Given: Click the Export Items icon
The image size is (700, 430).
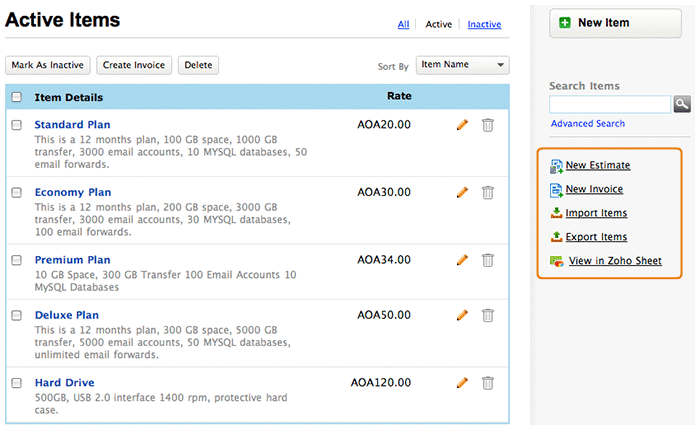Looking at the screenshot, I should (557, 237).
